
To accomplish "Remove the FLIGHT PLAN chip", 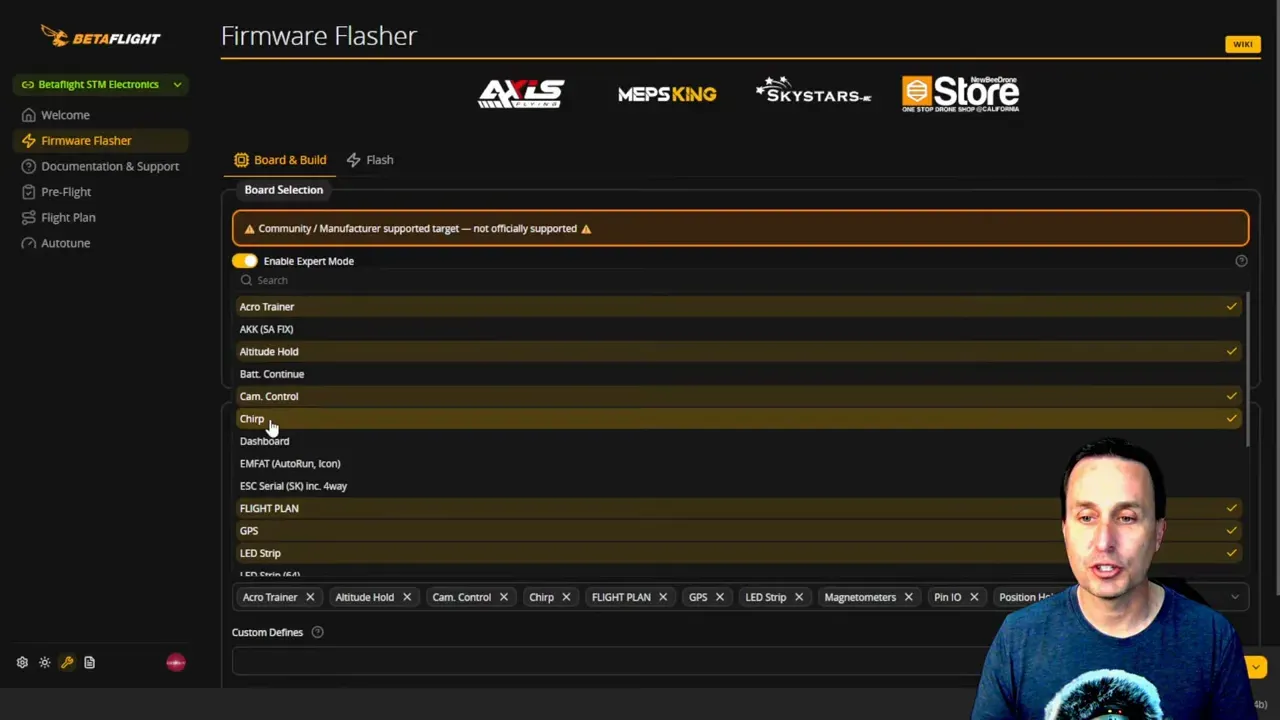I will [662, 597].
